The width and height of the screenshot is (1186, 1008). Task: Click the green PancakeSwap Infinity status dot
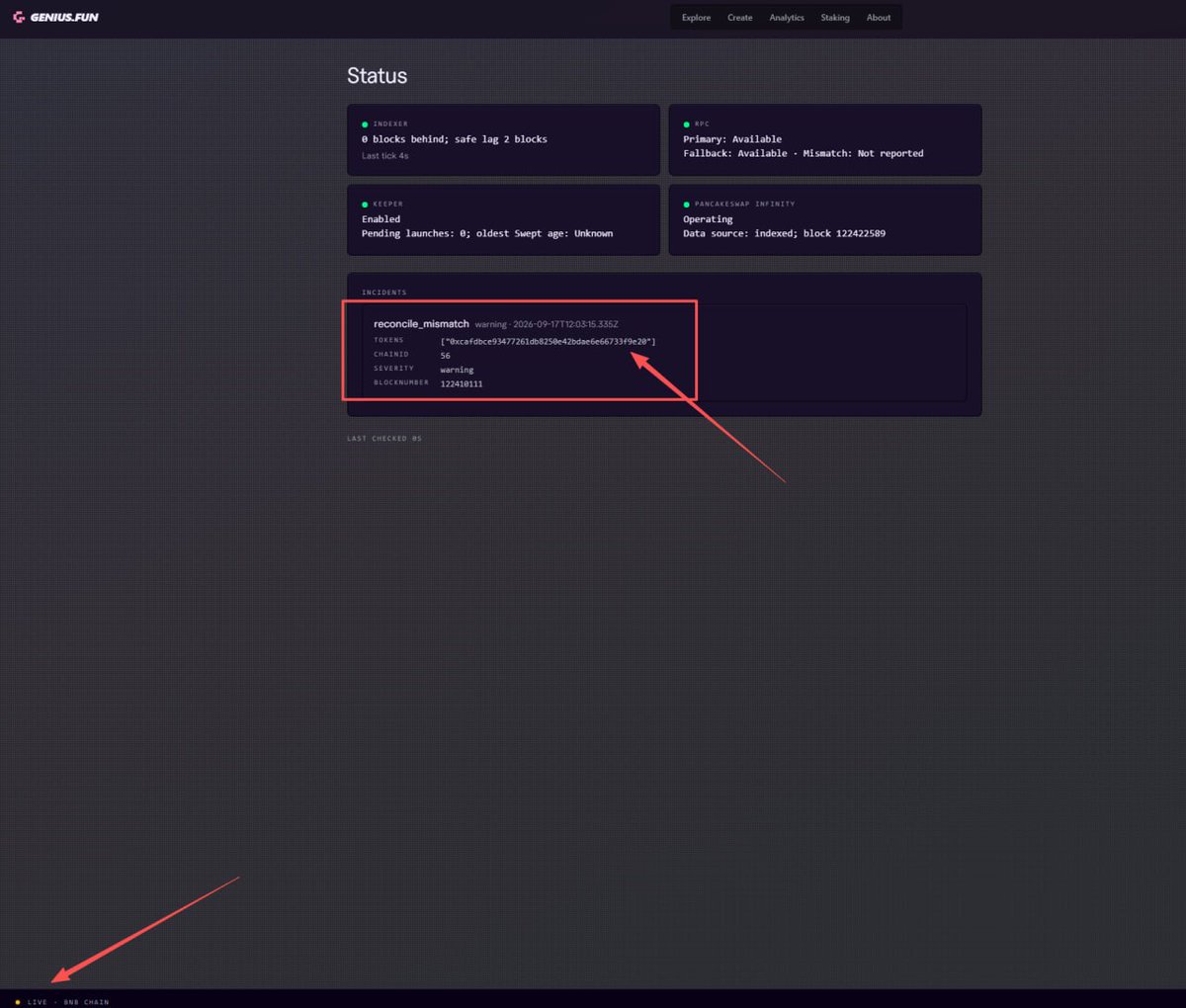(x=686, y=205)
